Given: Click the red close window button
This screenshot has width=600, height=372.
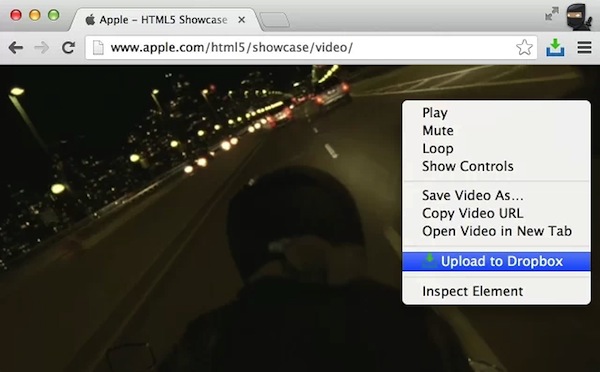Looking at the screenshot, I should point(16,15).
